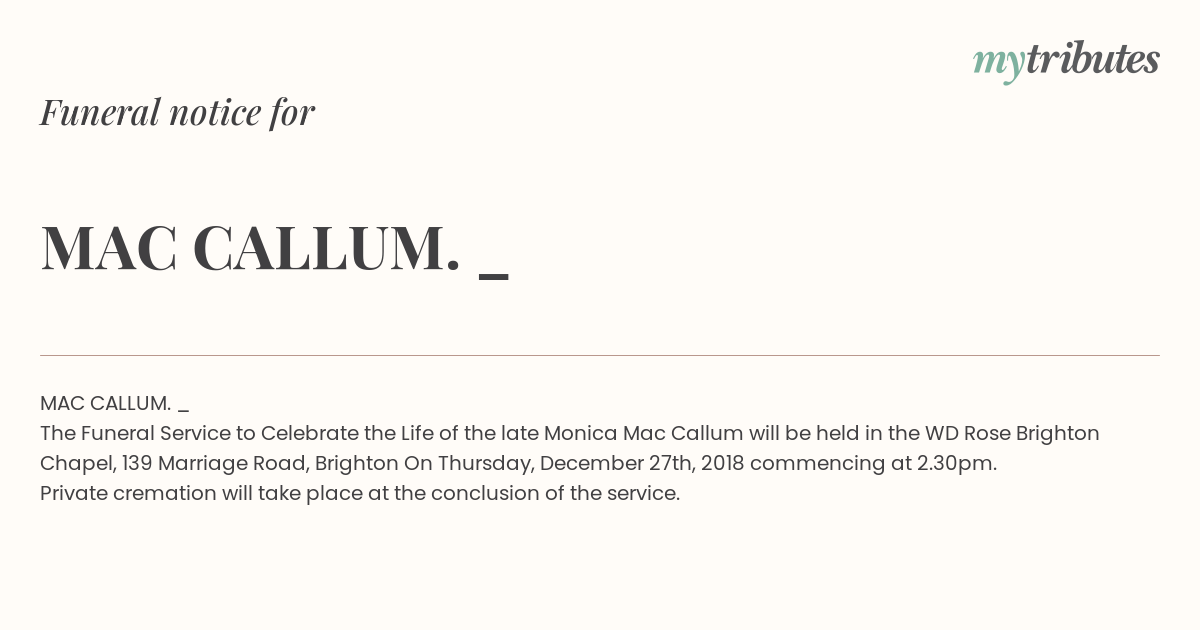The image size is (1200, 630).
Task: Click the 'Funeral notice for' heading
Action: point(177,112)
